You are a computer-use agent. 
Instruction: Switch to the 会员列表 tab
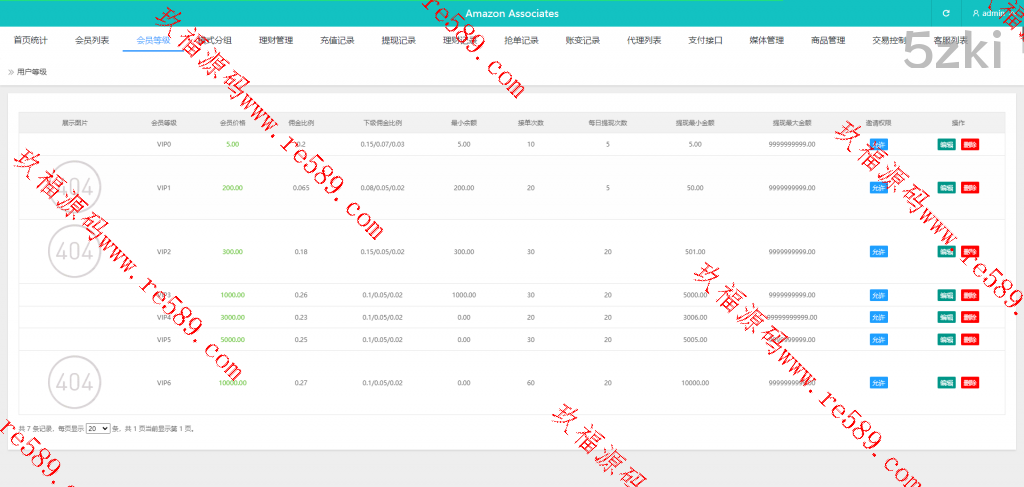(92, 41)
